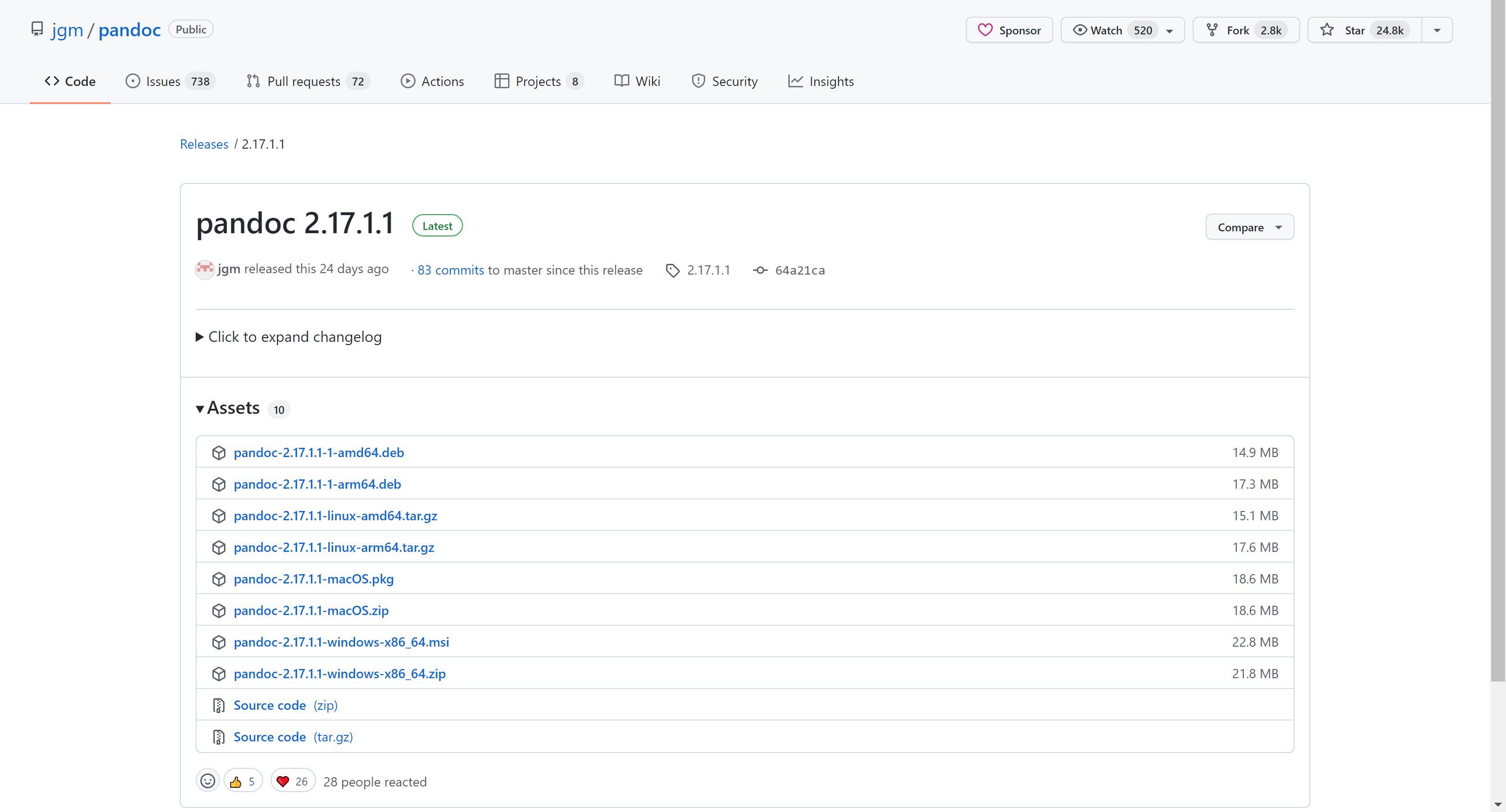Go back to Releases breadcrumb
Image resolution: width=1506 pixels, height=812 pixels.
click(x=204, y=144)
